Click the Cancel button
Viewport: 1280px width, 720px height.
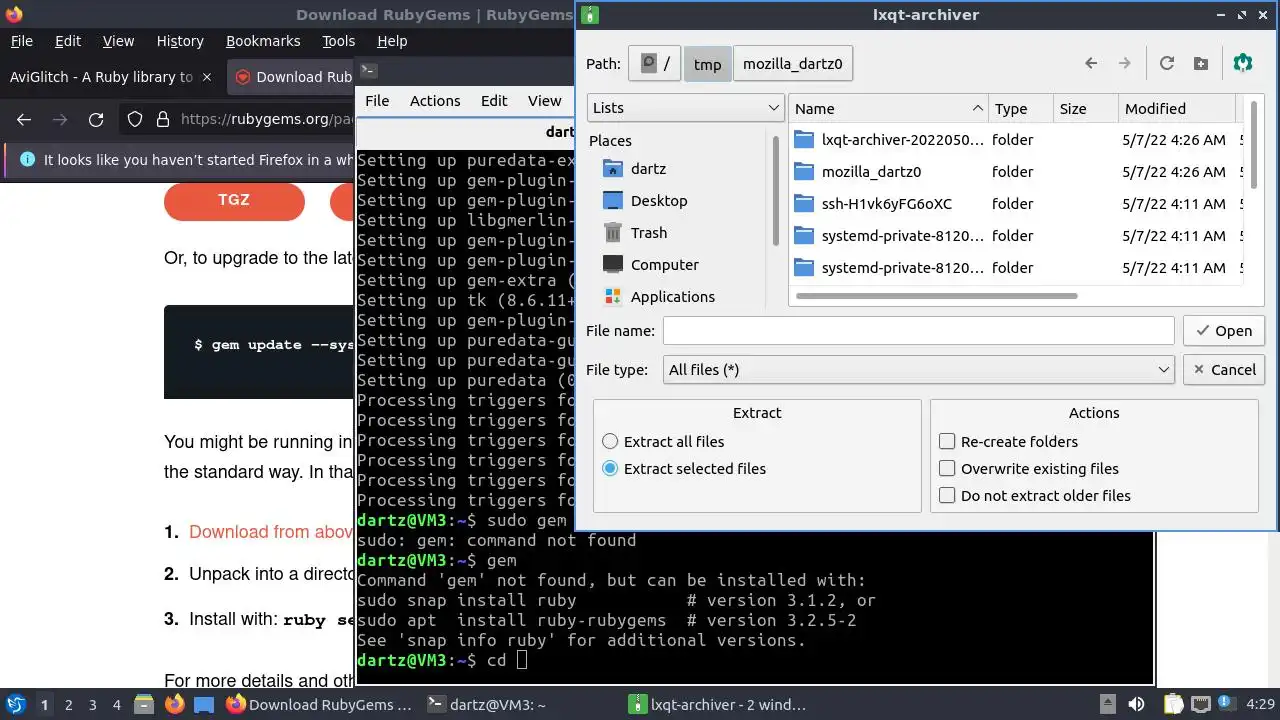click(1224, 370)
